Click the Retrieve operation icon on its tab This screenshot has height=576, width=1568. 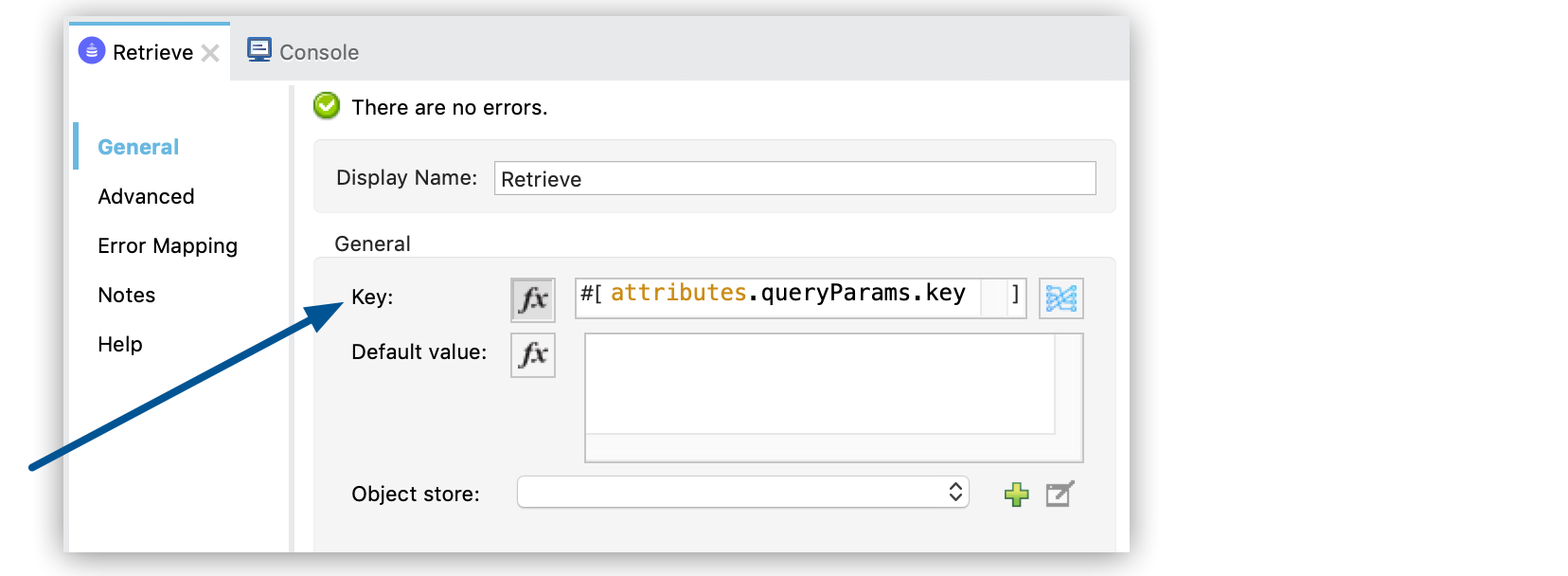click(x=90, y=50)
